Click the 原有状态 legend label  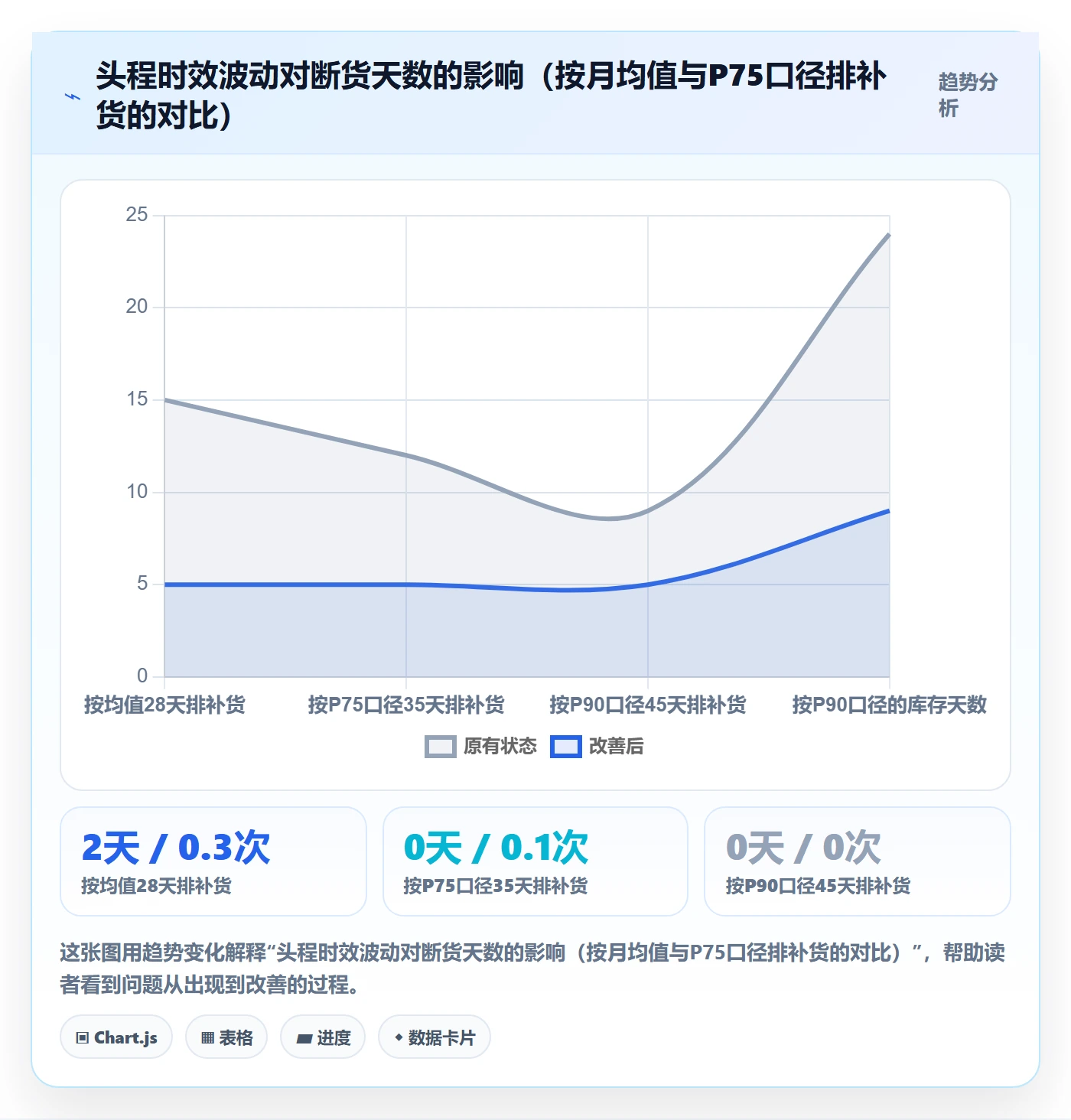(500, 747)
